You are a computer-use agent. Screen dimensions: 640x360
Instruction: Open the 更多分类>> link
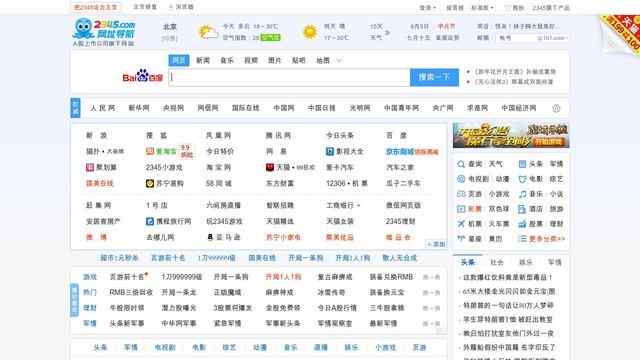[x=547, y=239]
